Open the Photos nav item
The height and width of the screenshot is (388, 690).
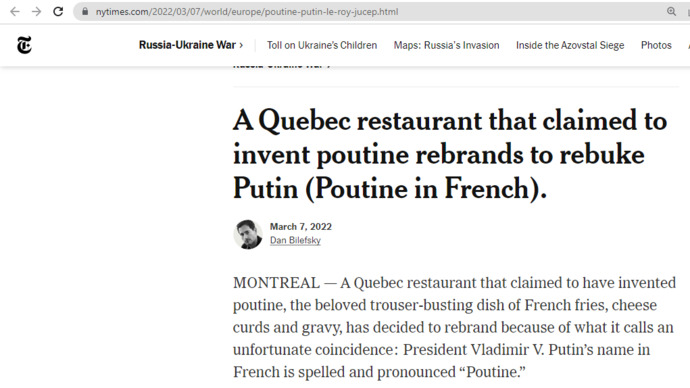656,45
